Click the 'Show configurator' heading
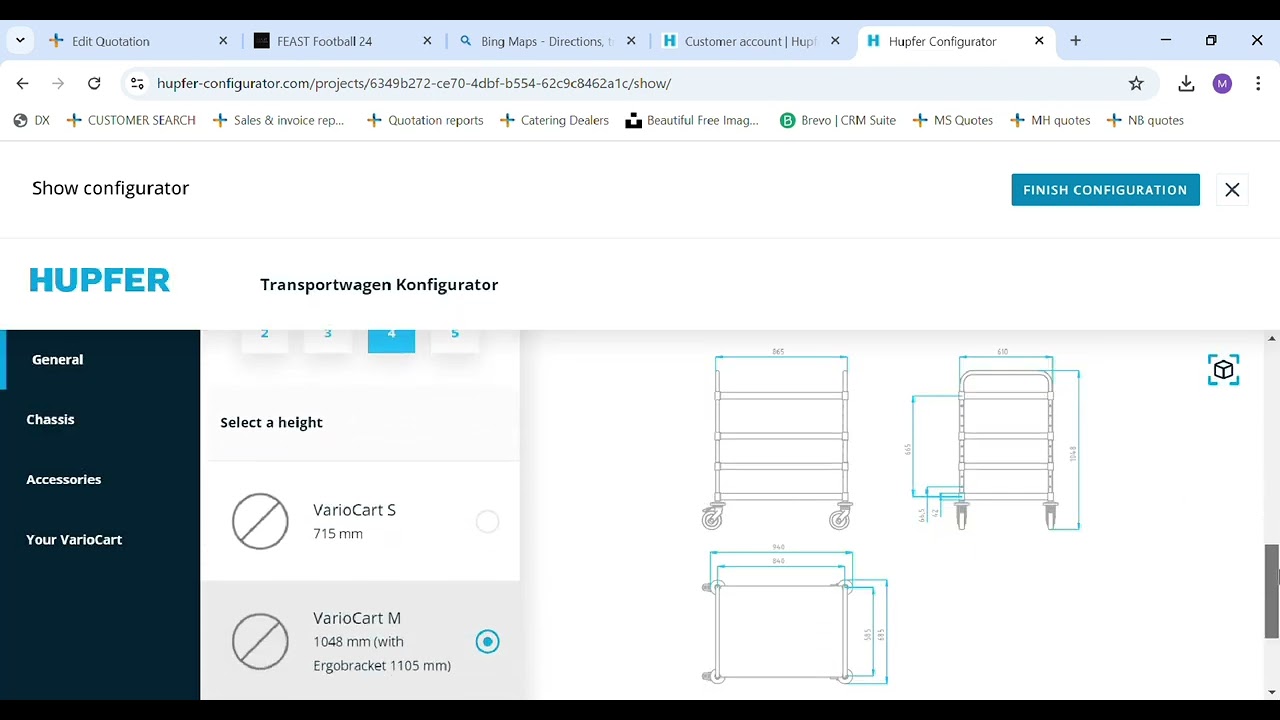Viewport: 1280px width, 720px height. coord(110,188)
